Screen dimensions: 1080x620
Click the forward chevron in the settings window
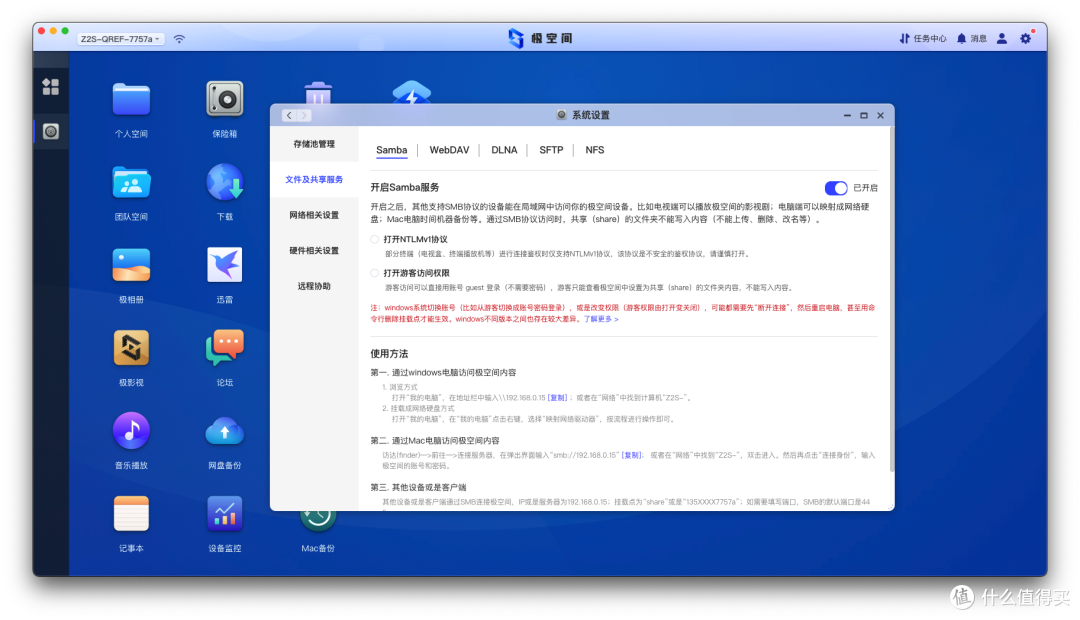[302, 115]
